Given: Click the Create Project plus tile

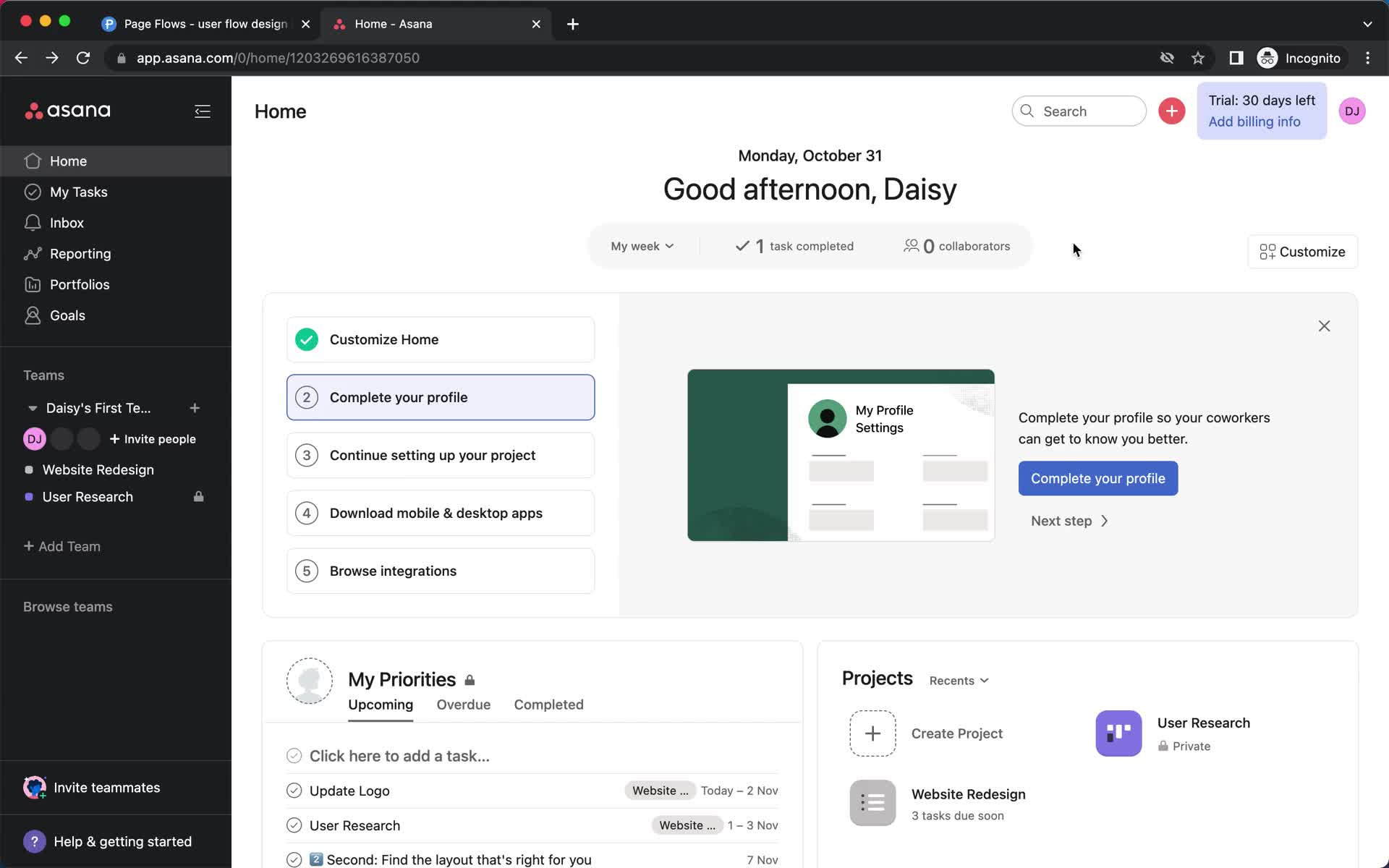Looking at the screenshot, I should click(872, 733).
